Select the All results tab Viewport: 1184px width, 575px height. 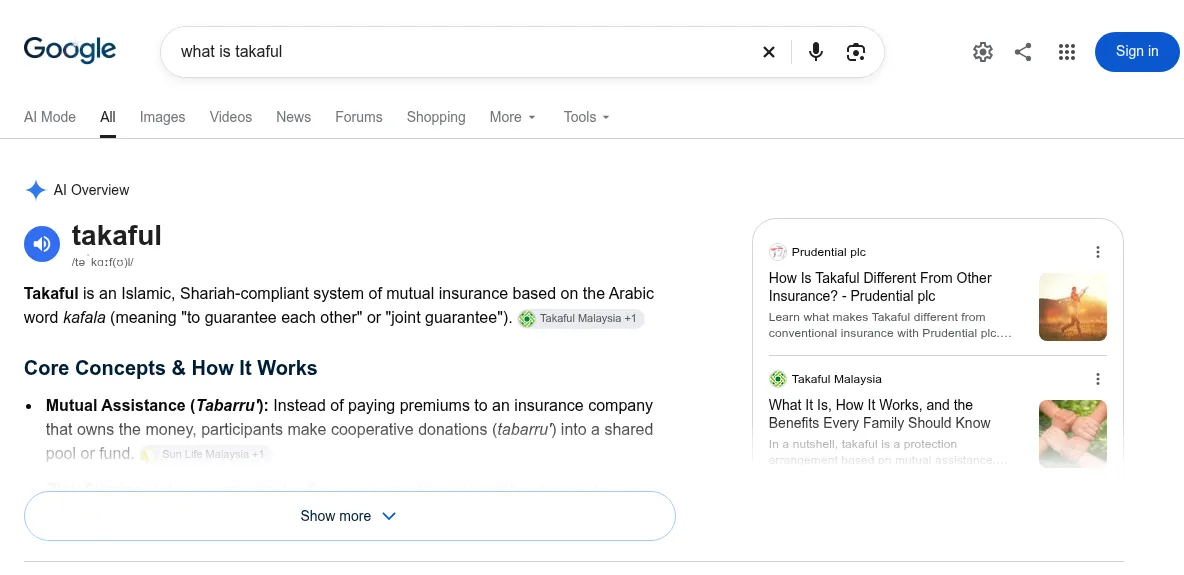108,117
